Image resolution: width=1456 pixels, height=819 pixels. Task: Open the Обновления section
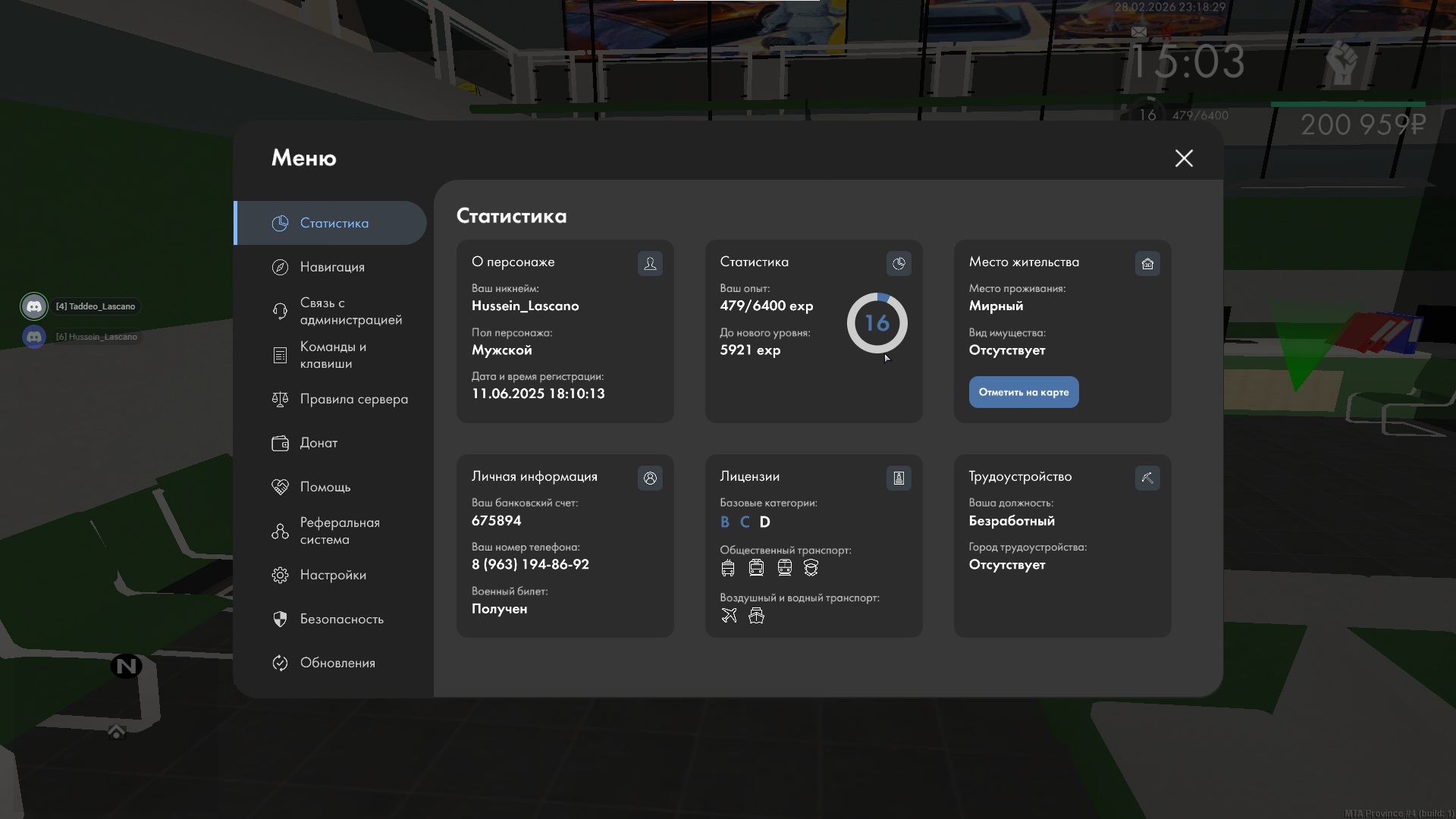[337, 663]
